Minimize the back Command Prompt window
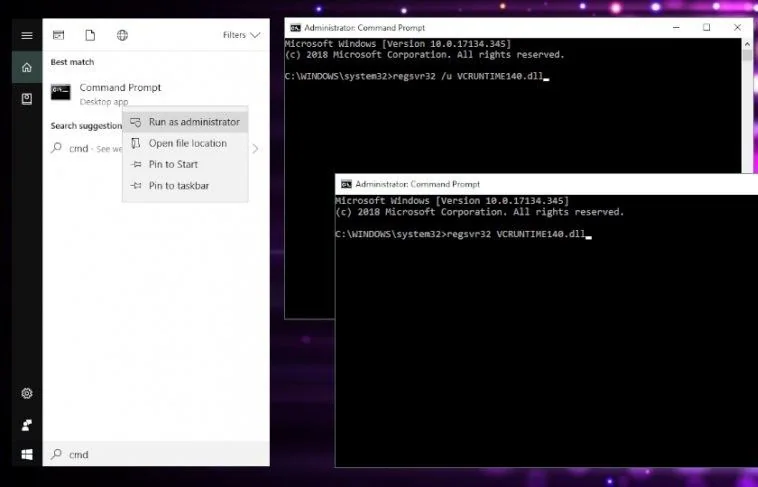The height and width of the screenshot is (487, 758). (676, 28)
